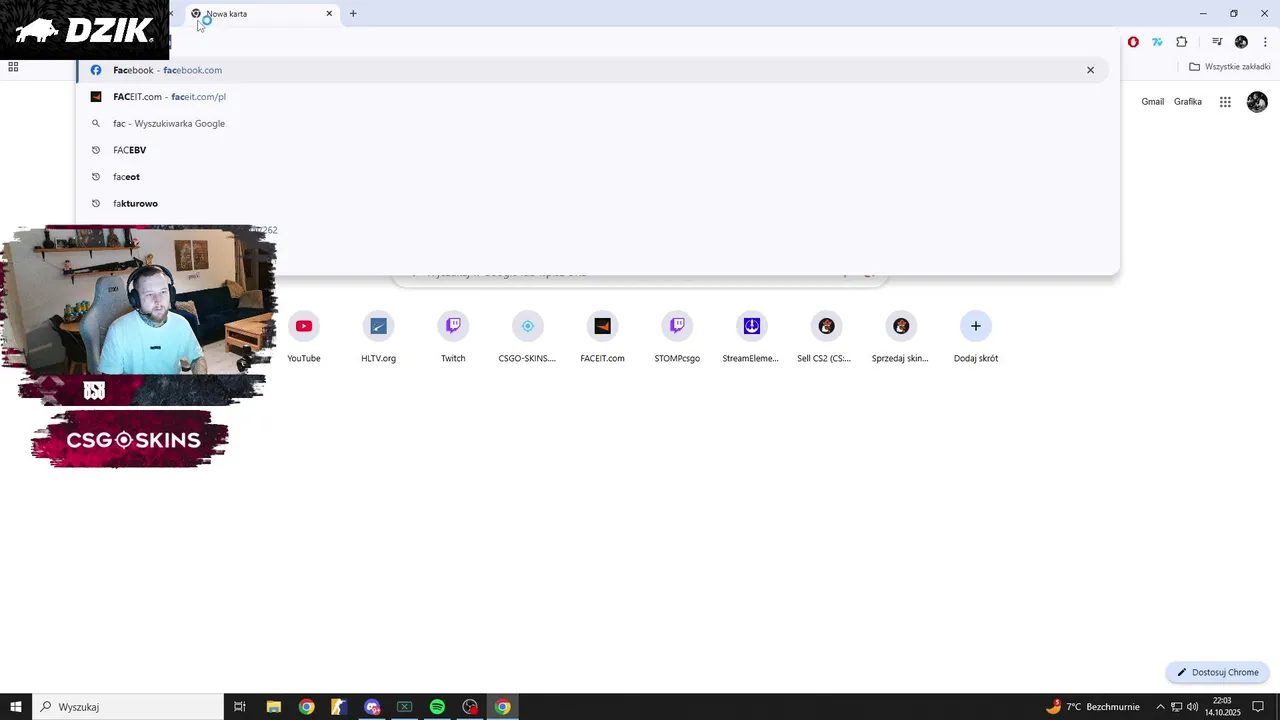Open the media controls icon

coord(1217,42)
